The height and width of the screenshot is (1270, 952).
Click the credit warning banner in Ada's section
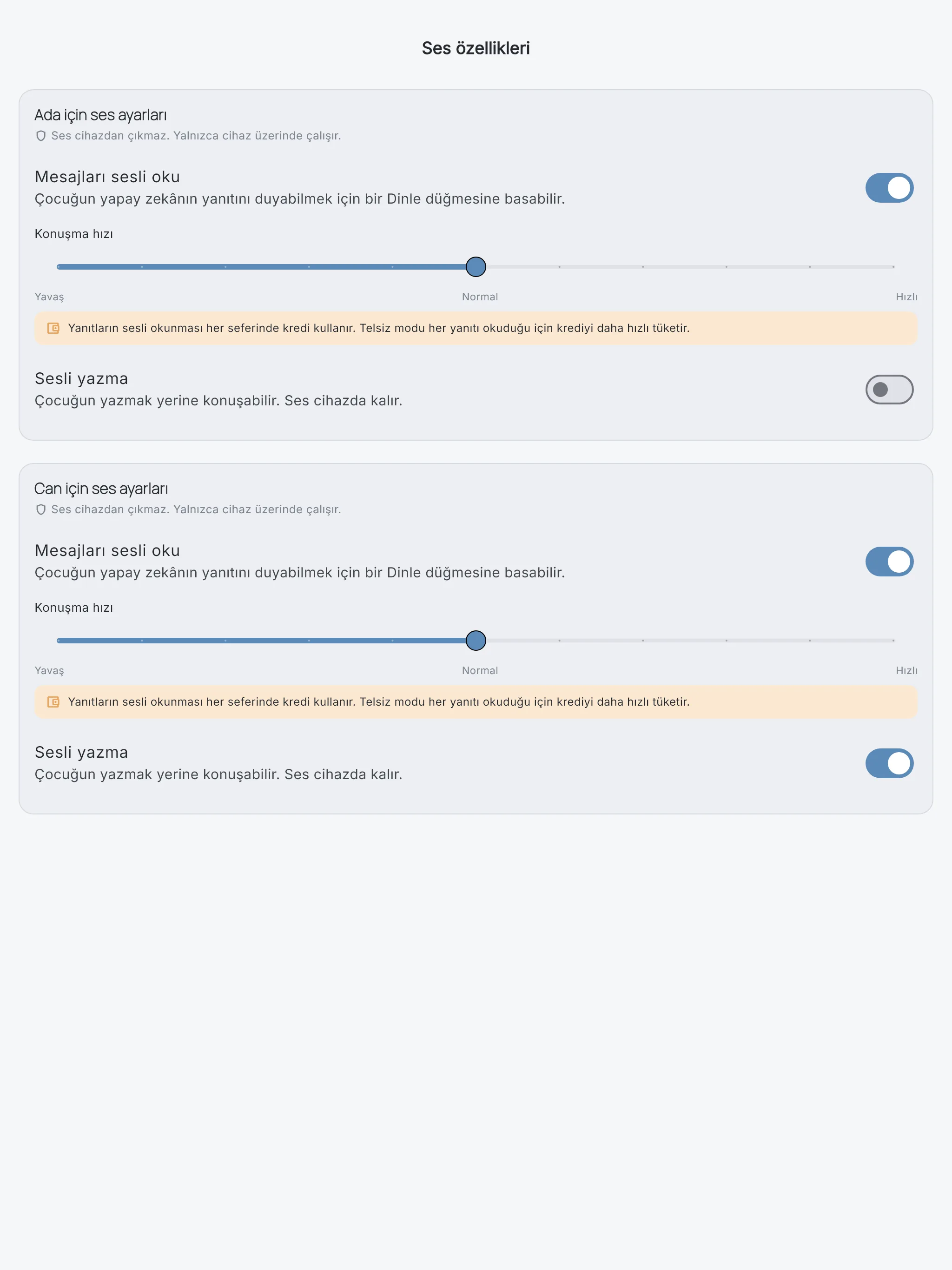476,328
